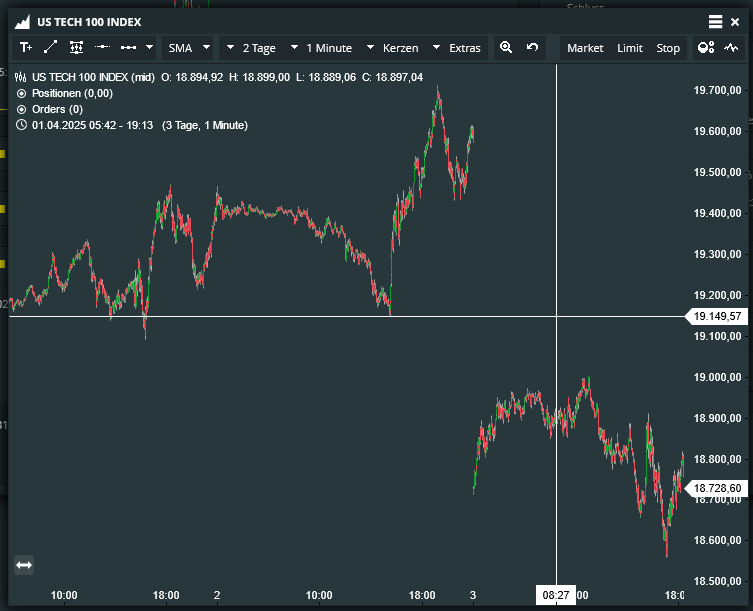This screenshot has width=753, height=611.
Task: Click the chart settings icon beside Stop
Action: pyautogui.click(x=706, y=47)
